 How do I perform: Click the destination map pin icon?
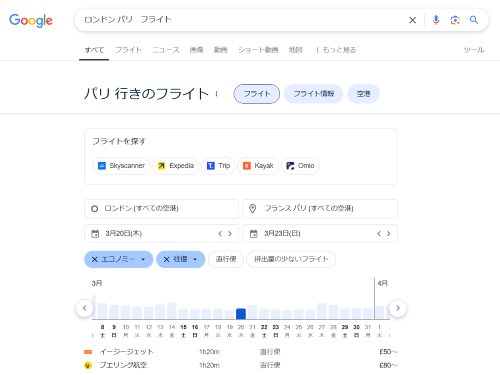(253, 209)
